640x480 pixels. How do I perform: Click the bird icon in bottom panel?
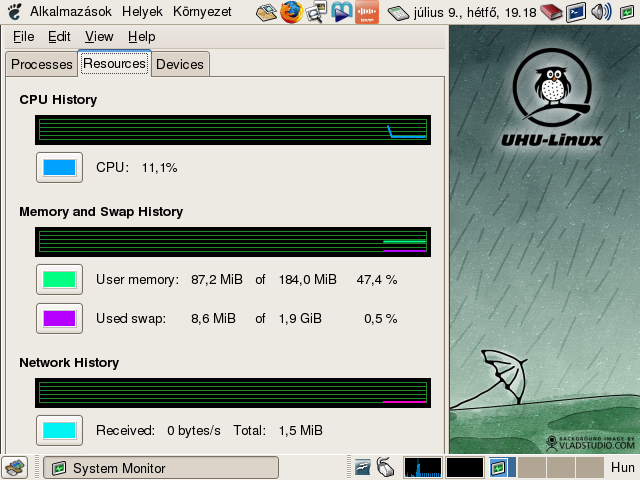click(x=362, y=468)
